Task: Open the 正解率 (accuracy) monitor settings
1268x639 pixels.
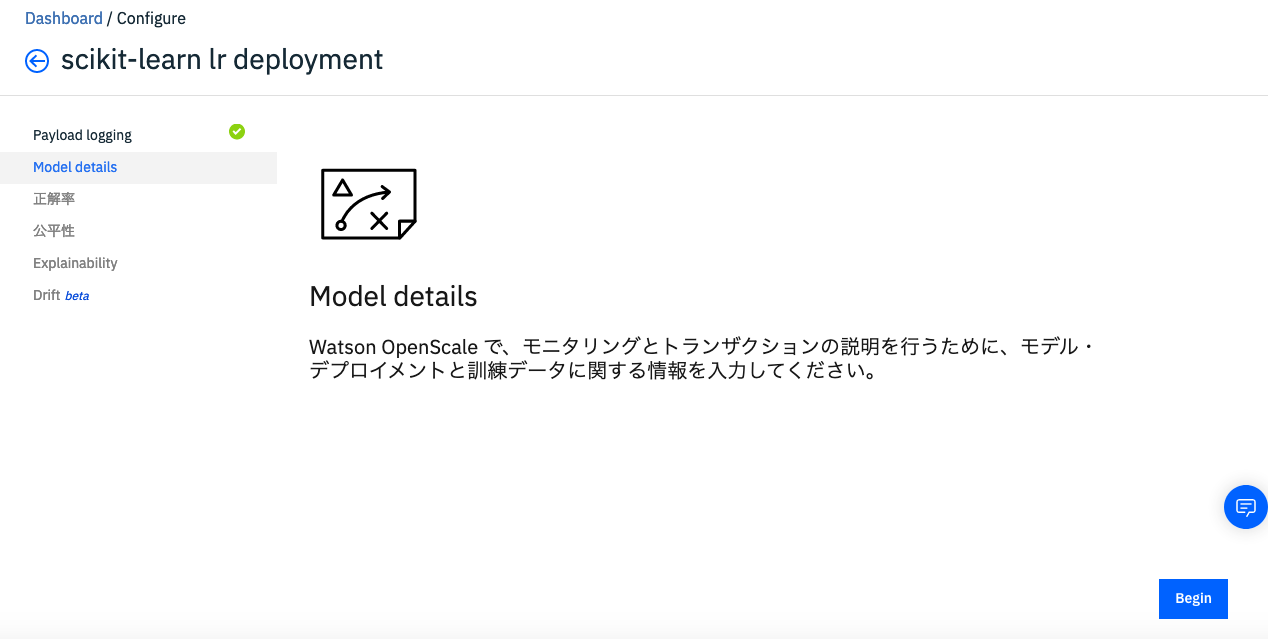Action: coord(55,198)
